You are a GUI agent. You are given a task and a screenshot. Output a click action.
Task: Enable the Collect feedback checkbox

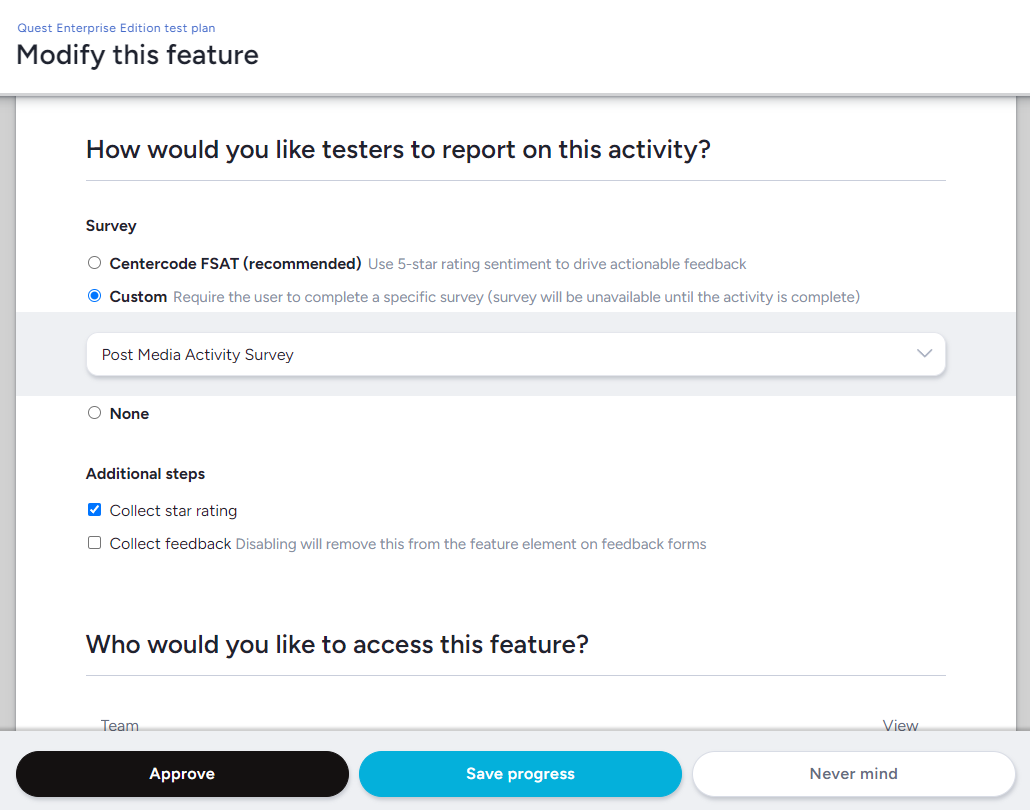94,543
